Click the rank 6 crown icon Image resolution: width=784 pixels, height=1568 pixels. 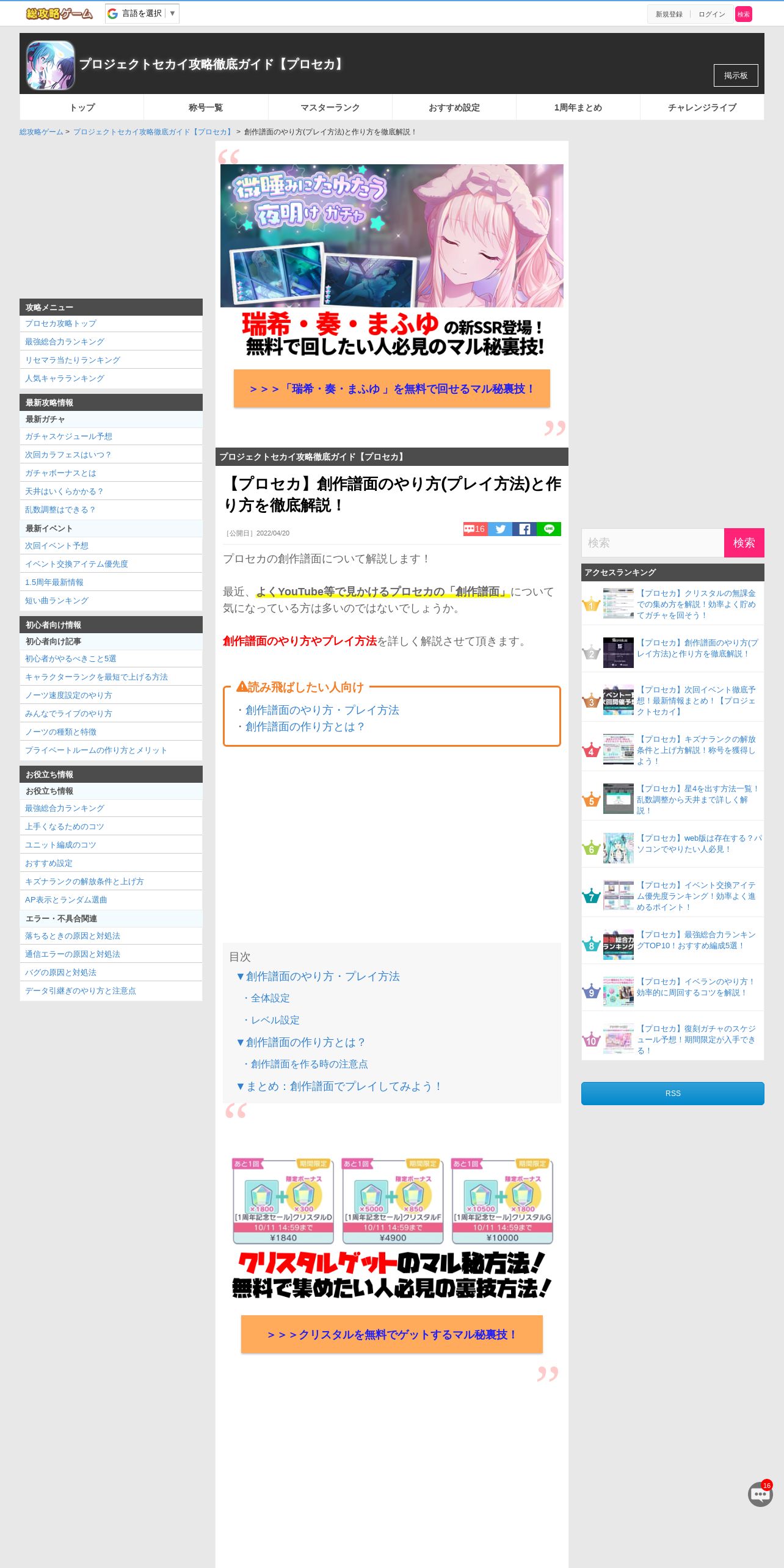pyautogui.click(x=591, y=848)
